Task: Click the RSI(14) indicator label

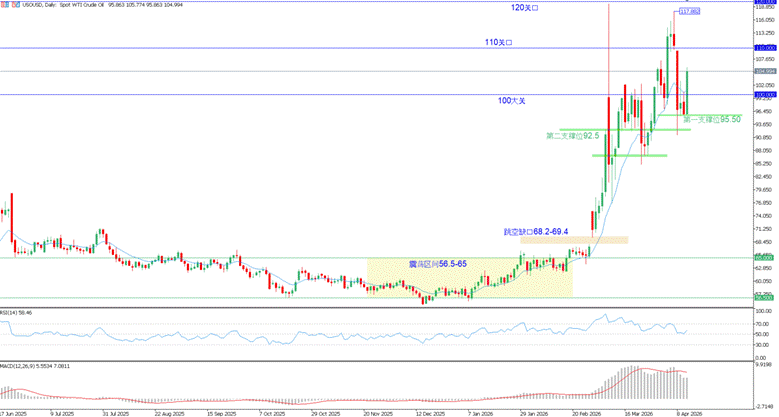Action: [18, 313]
